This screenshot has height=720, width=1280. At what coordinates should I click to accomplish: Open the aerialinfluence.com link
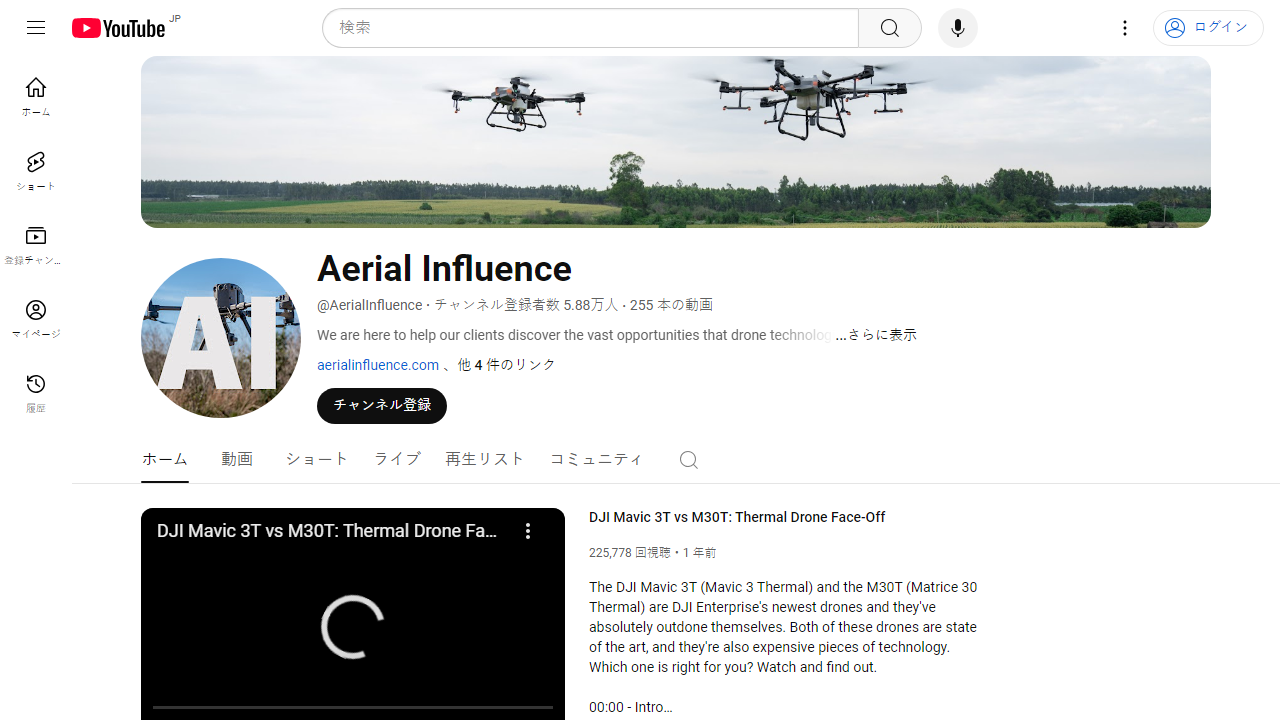378,365
